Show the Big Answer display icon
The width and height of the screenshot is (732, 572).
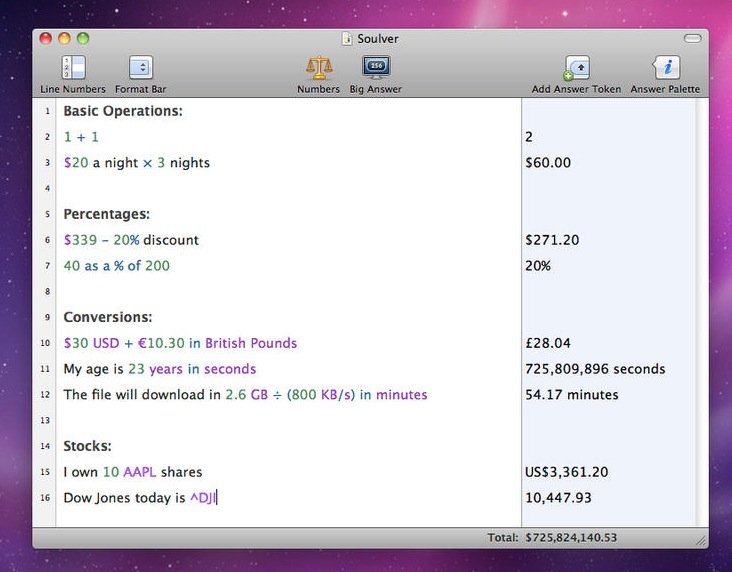[x=376, y=68]
